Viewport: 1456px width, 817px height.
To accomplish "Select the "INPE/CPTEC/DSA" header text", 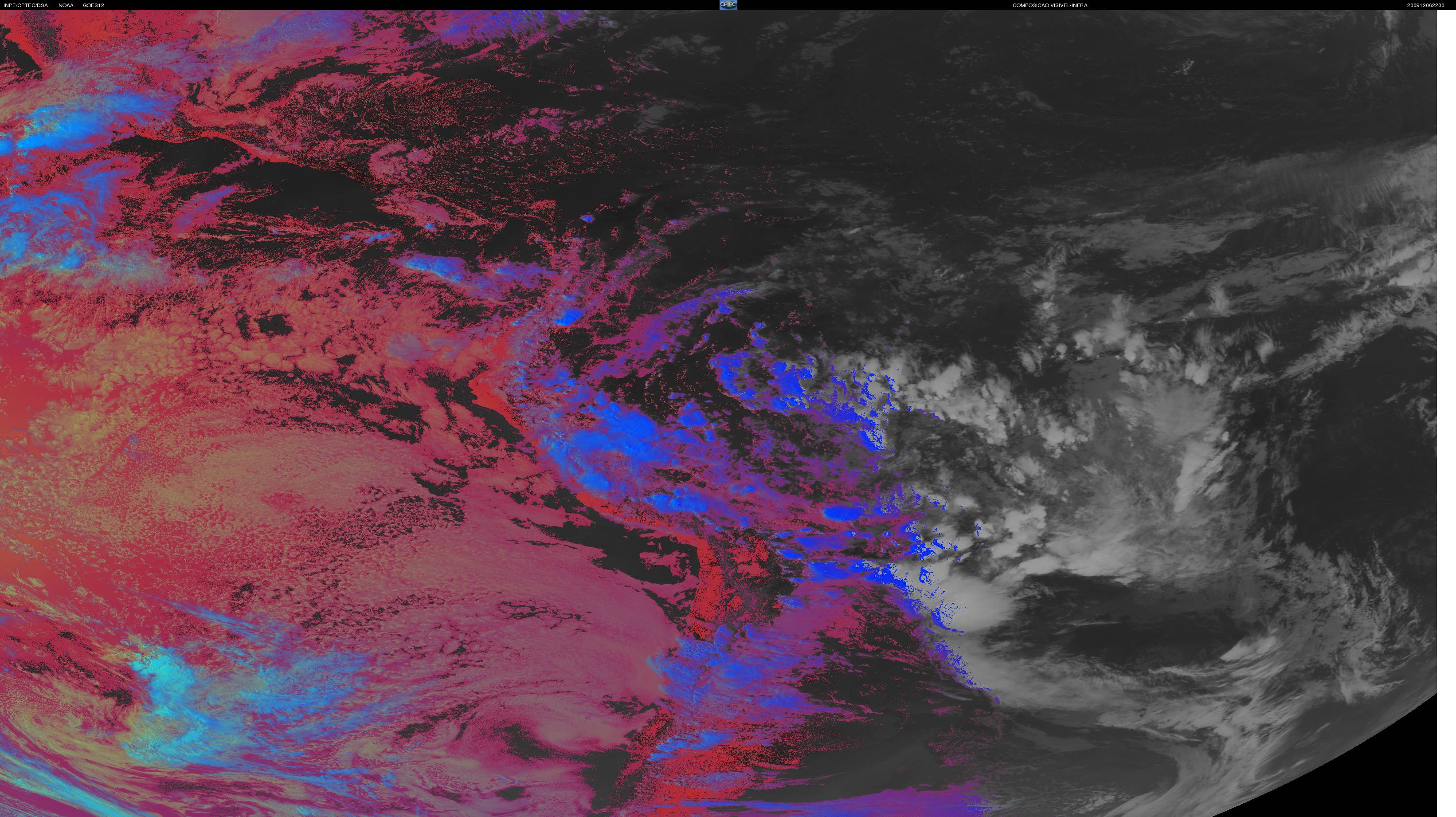I will coord(25,5).
